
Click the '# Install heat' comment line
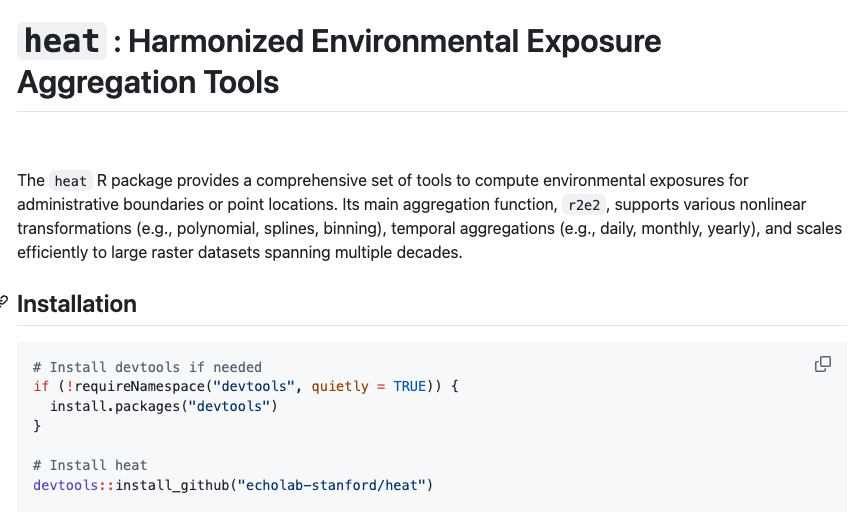(x=90, y=465)
